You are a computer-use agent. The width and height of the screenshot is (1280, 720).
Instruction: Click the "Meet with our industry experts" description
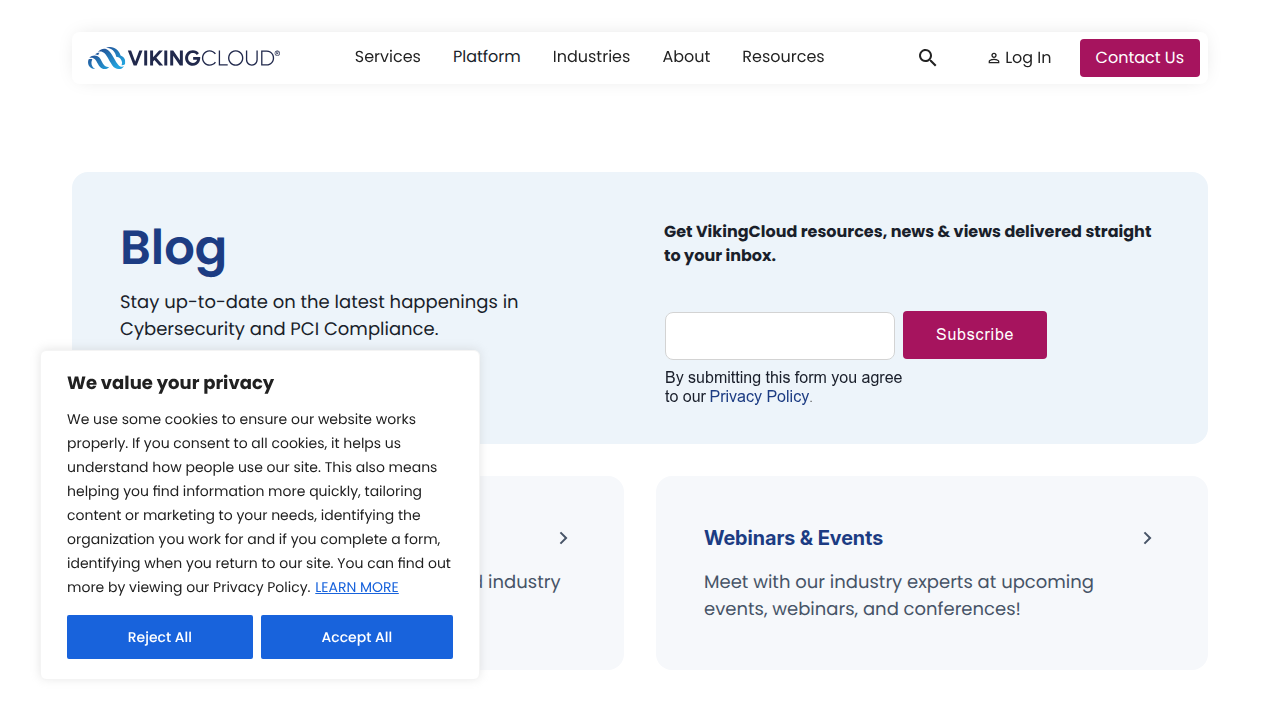[x=899, y=595]
